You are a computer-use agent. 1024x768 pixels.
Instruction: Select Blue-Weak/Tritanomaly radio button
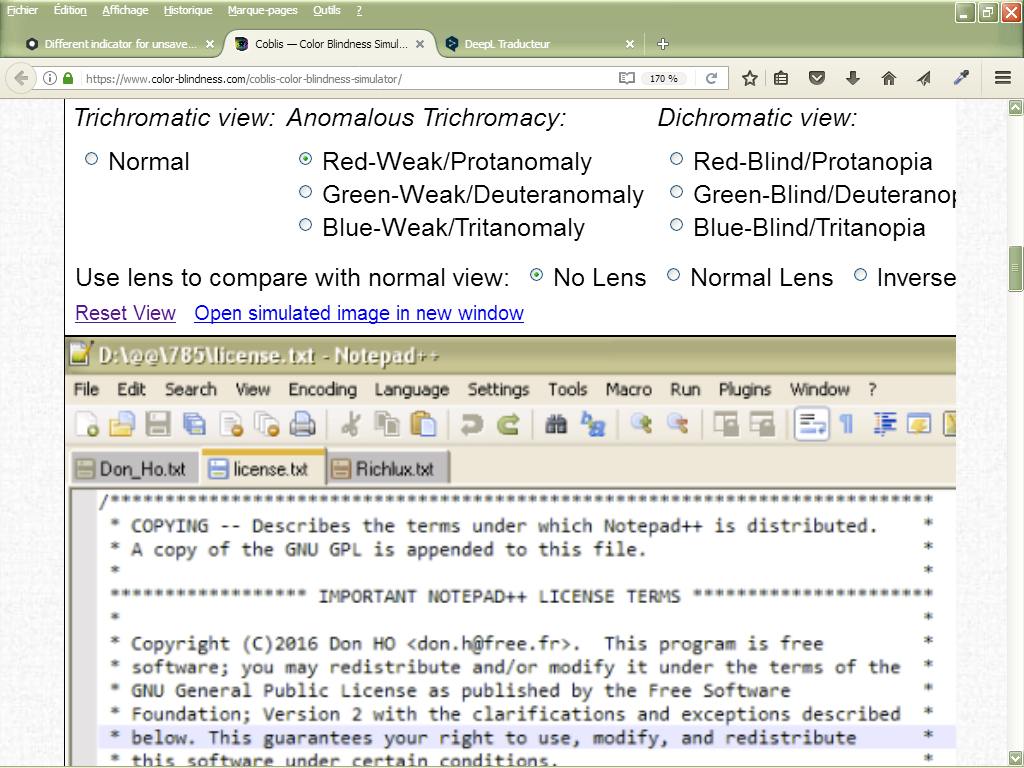[x=305, y=225]
